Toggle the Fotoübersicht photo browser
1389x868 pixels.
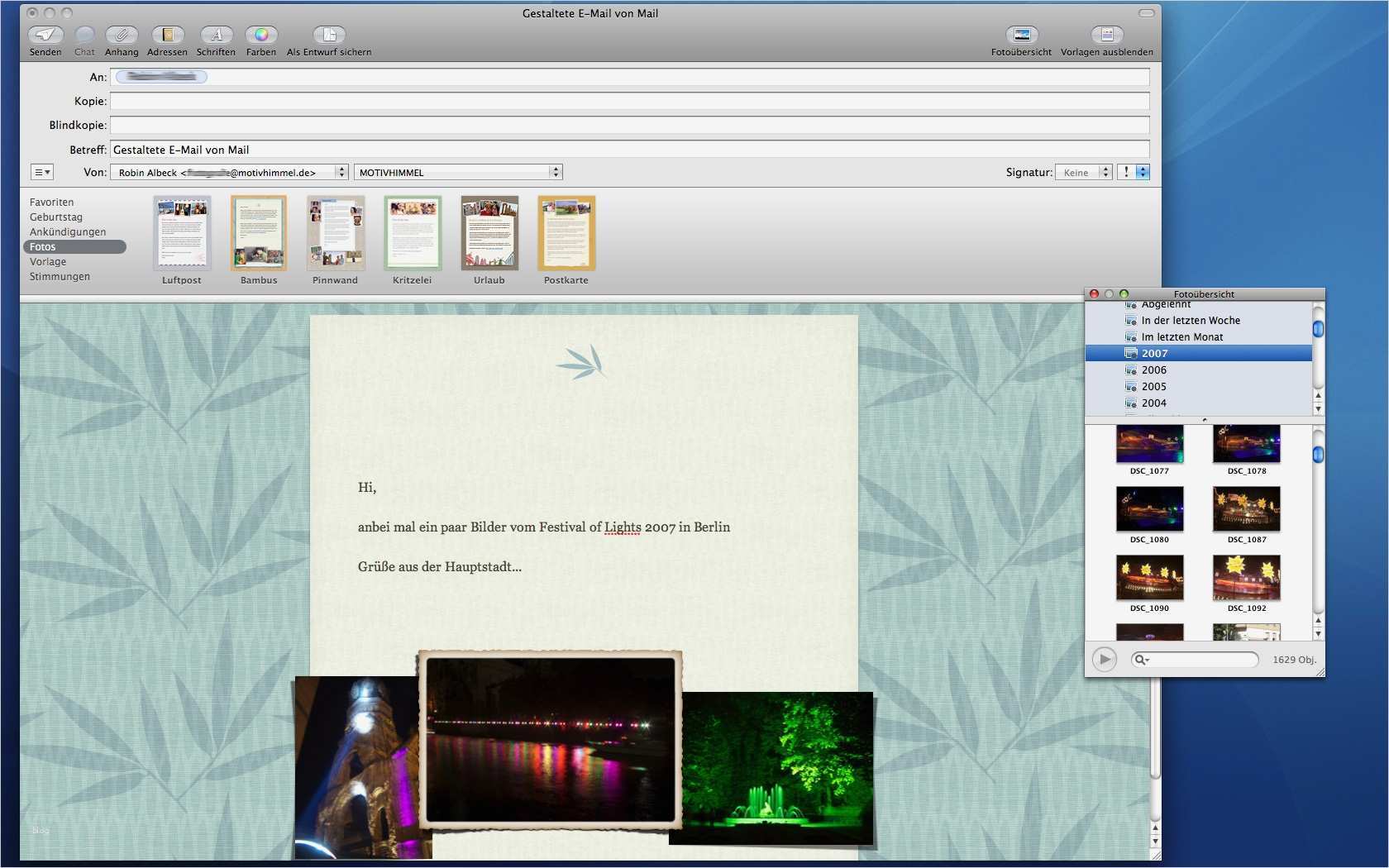point(1021,35)
